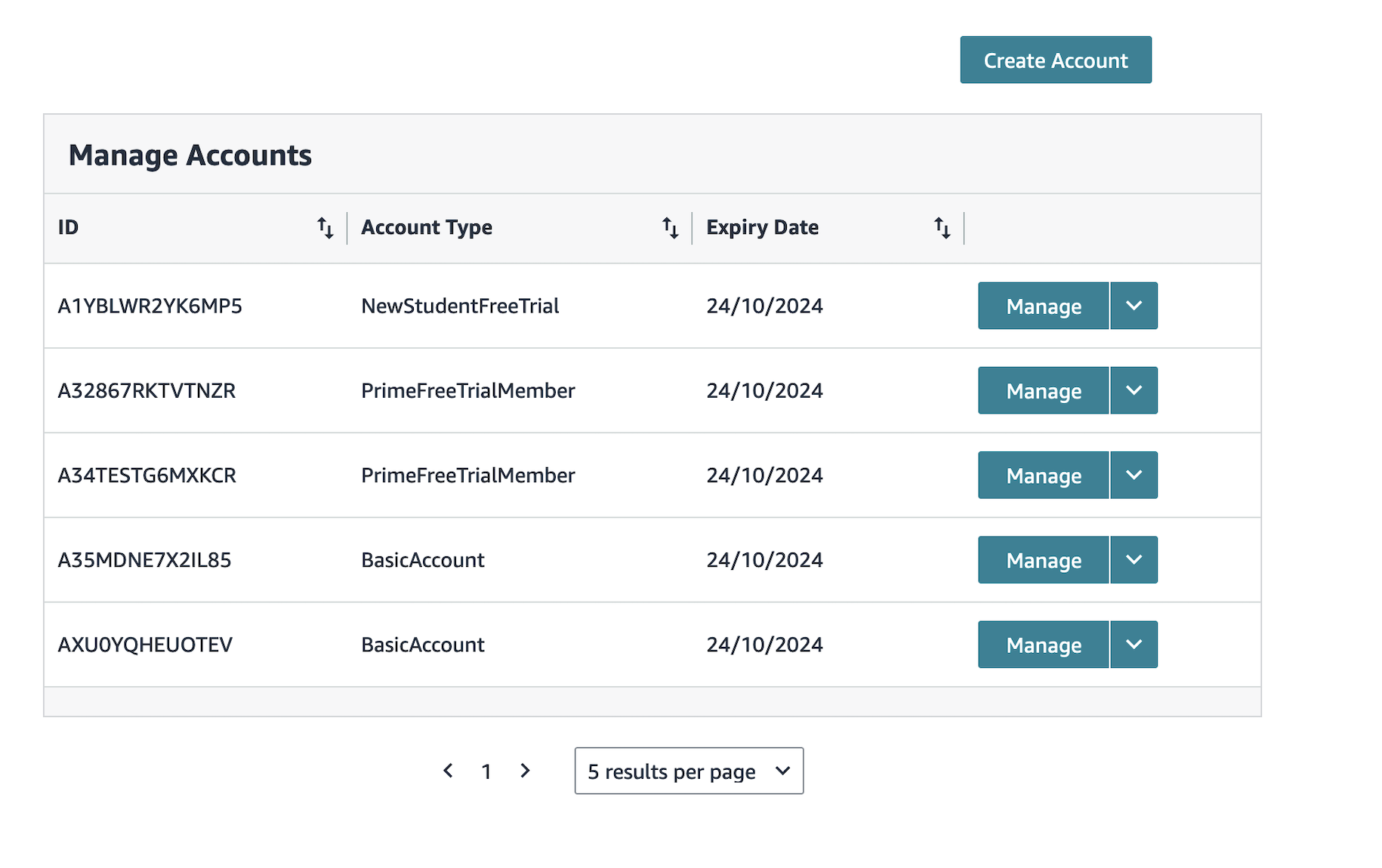Image resolution: width=1382 pixels, height=868 pixels.
Task: Click the Create Account button
Action: (1055, 60)
